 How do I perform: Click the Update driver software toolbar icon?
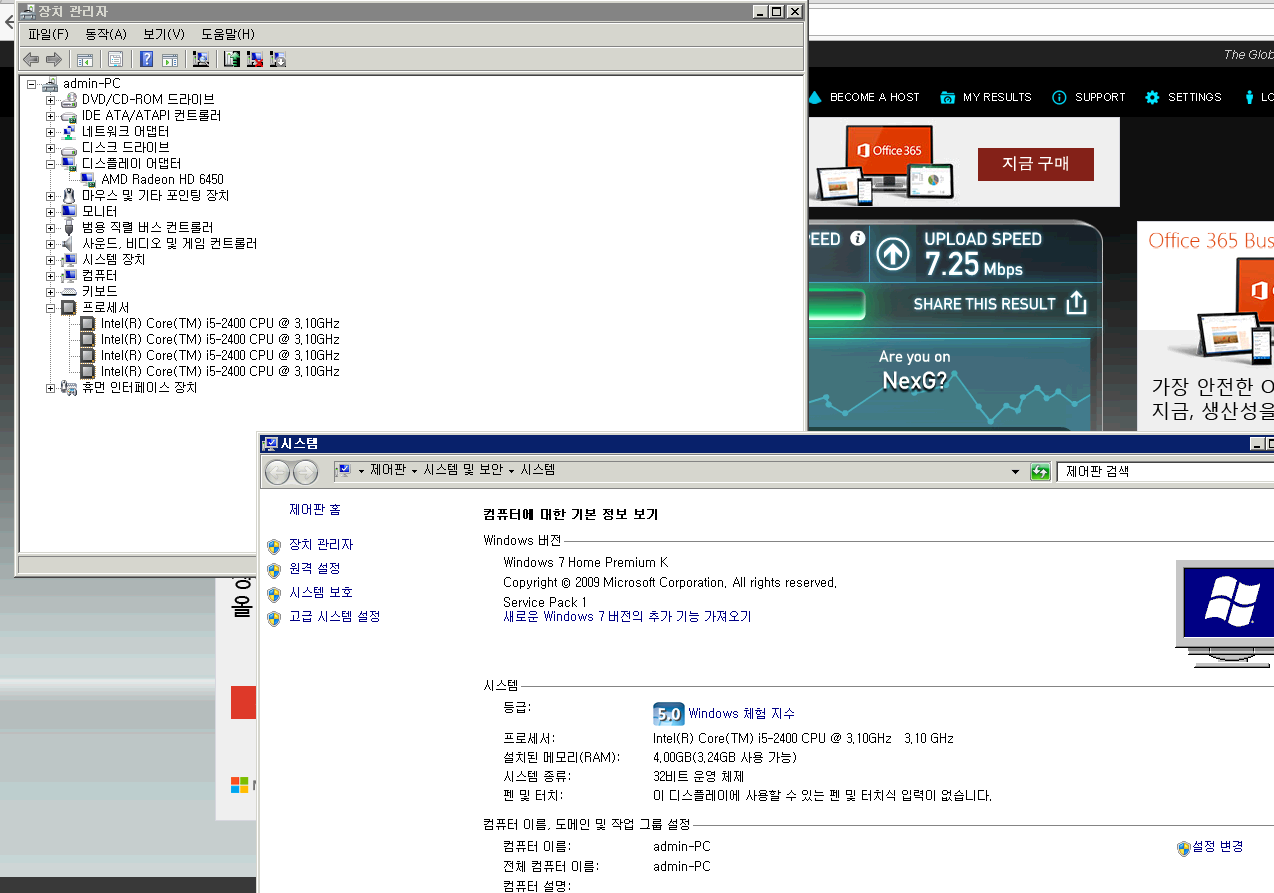pos(232,60)
